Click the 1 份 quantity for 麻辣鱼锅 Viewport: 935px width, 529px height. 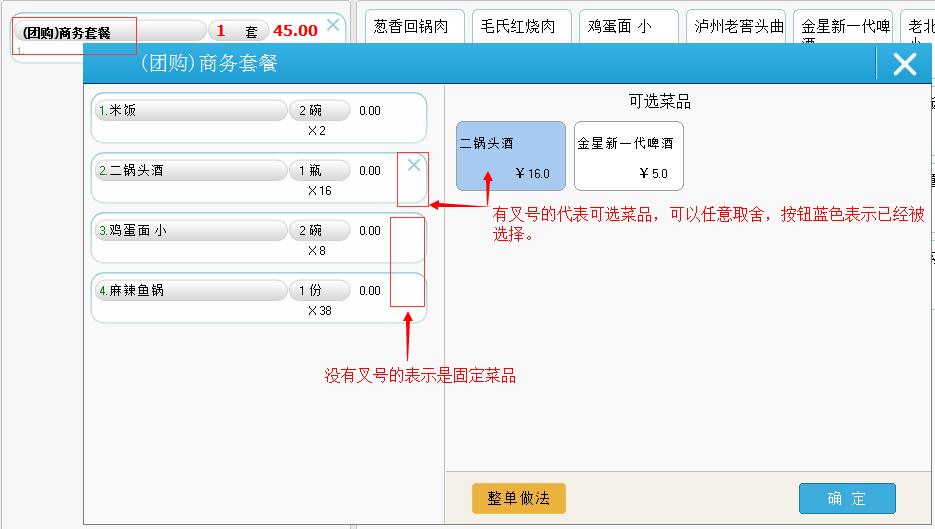click(319, 291)
